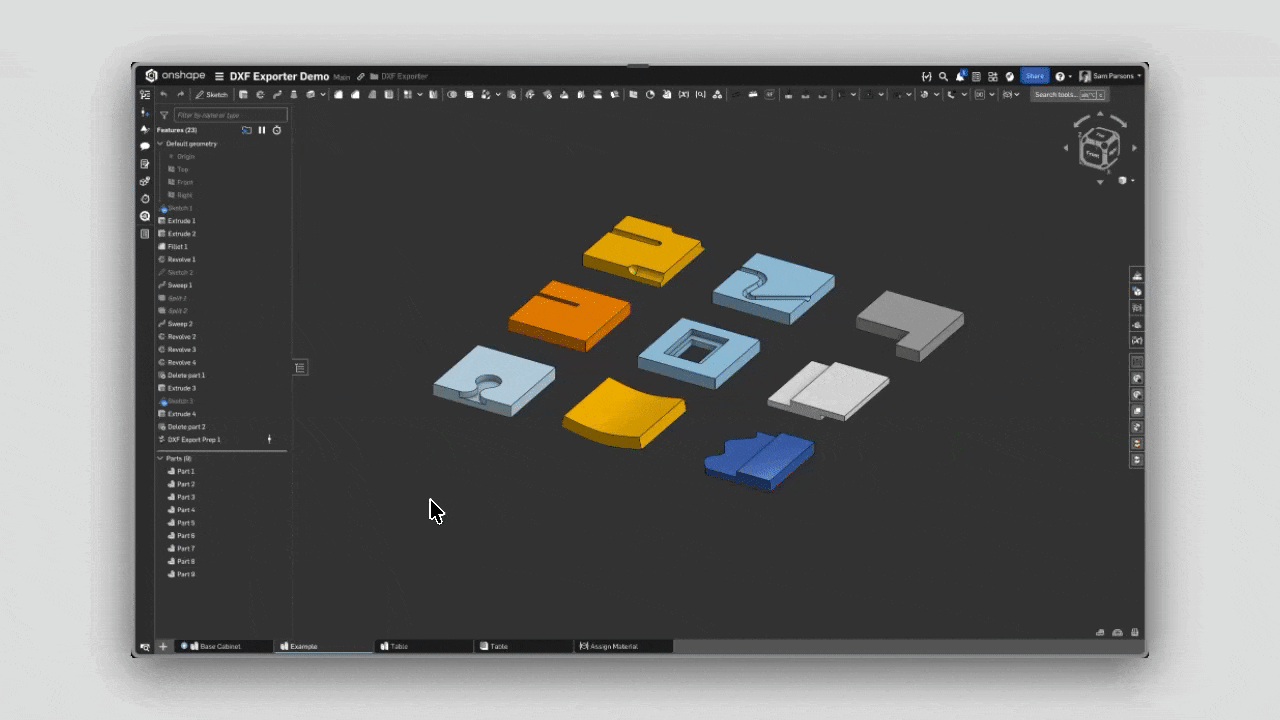
Task: Open regeneration times stopwatch icon
Action: tap(277, 130)
